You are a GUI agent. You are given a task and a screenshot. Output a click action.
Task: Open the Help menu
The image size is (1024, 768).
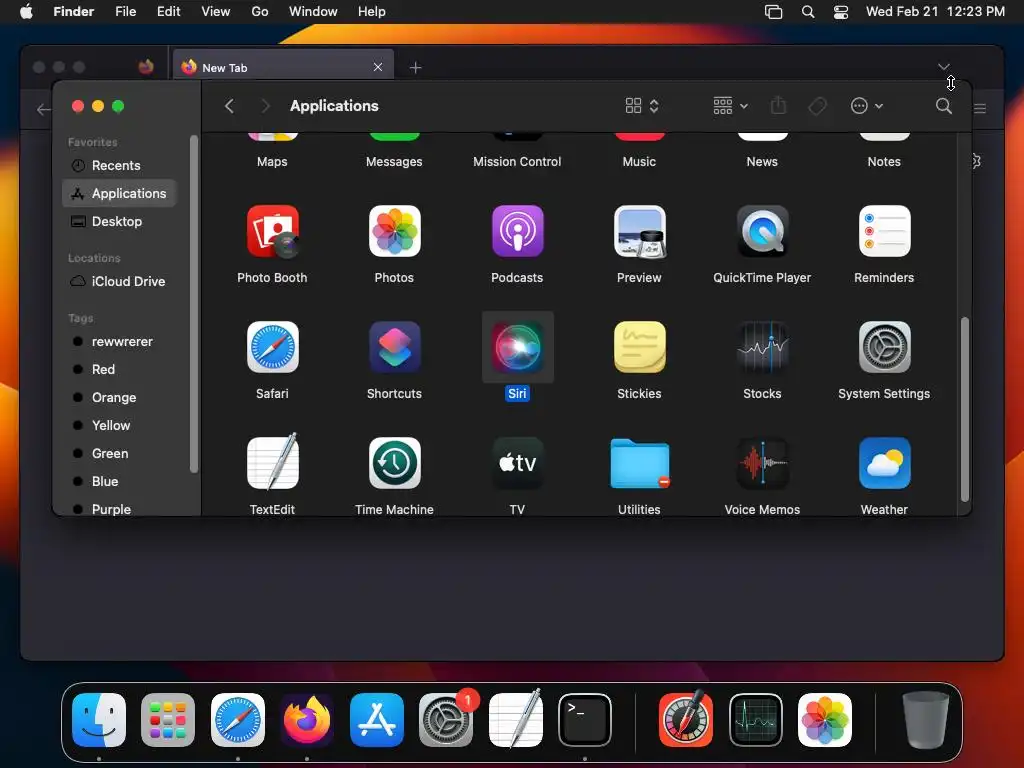tap(372, 12)
